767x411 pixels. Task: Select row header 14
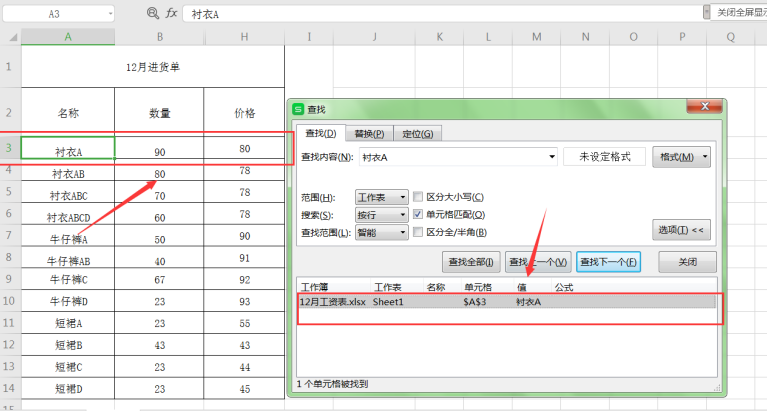coord(9,388)
